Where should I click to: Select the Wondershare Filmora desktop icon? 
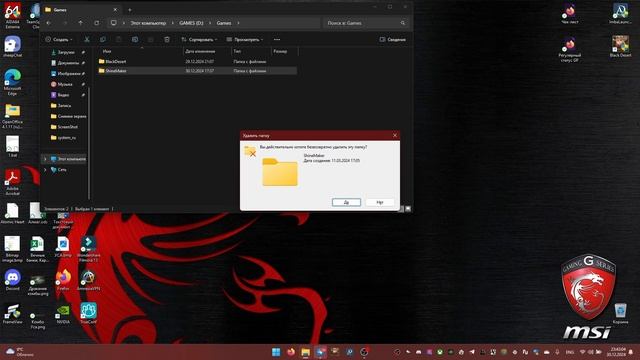(88, 249)
